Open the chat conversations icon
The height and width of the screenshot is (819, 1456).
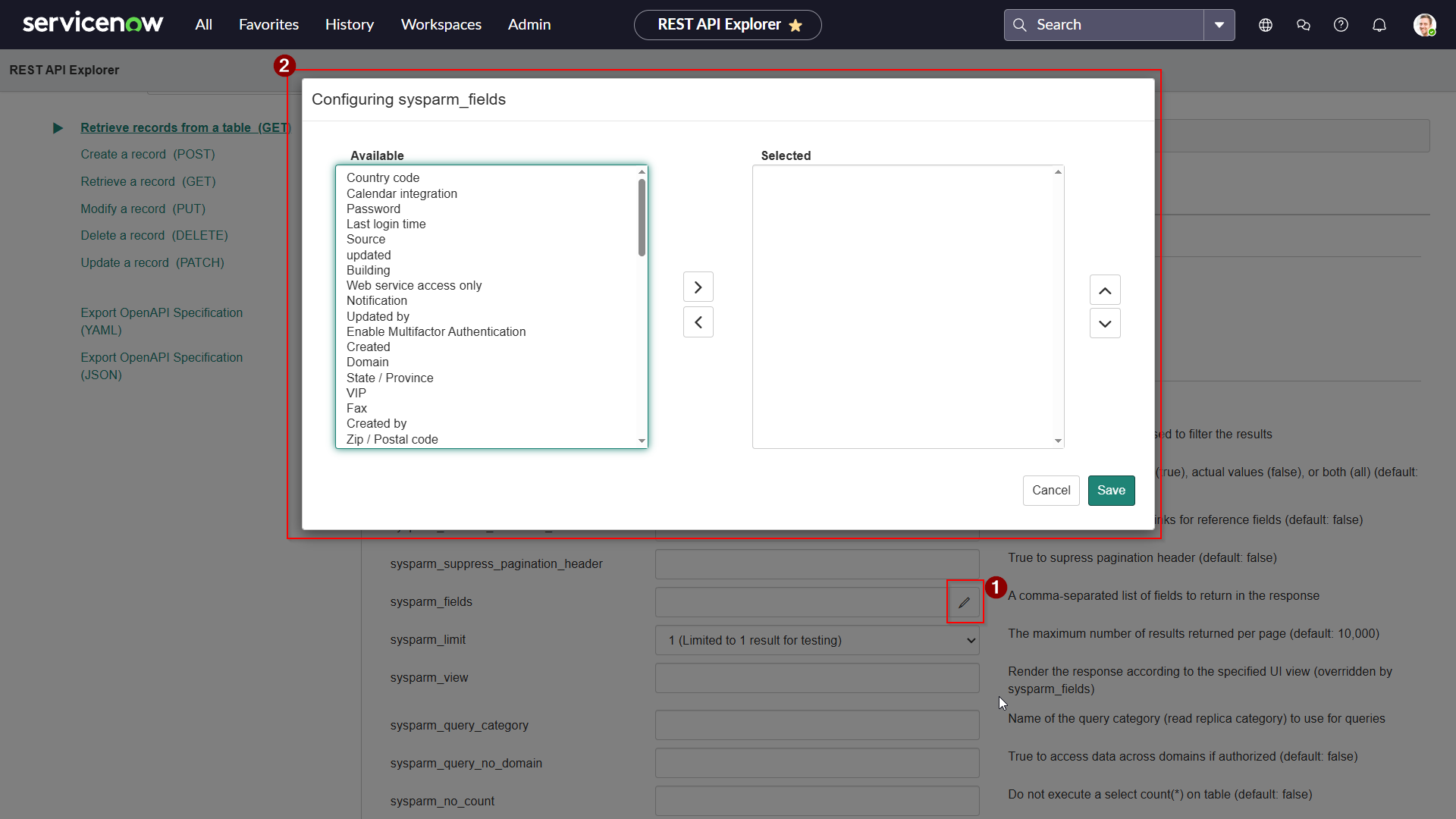point(1303,25)
